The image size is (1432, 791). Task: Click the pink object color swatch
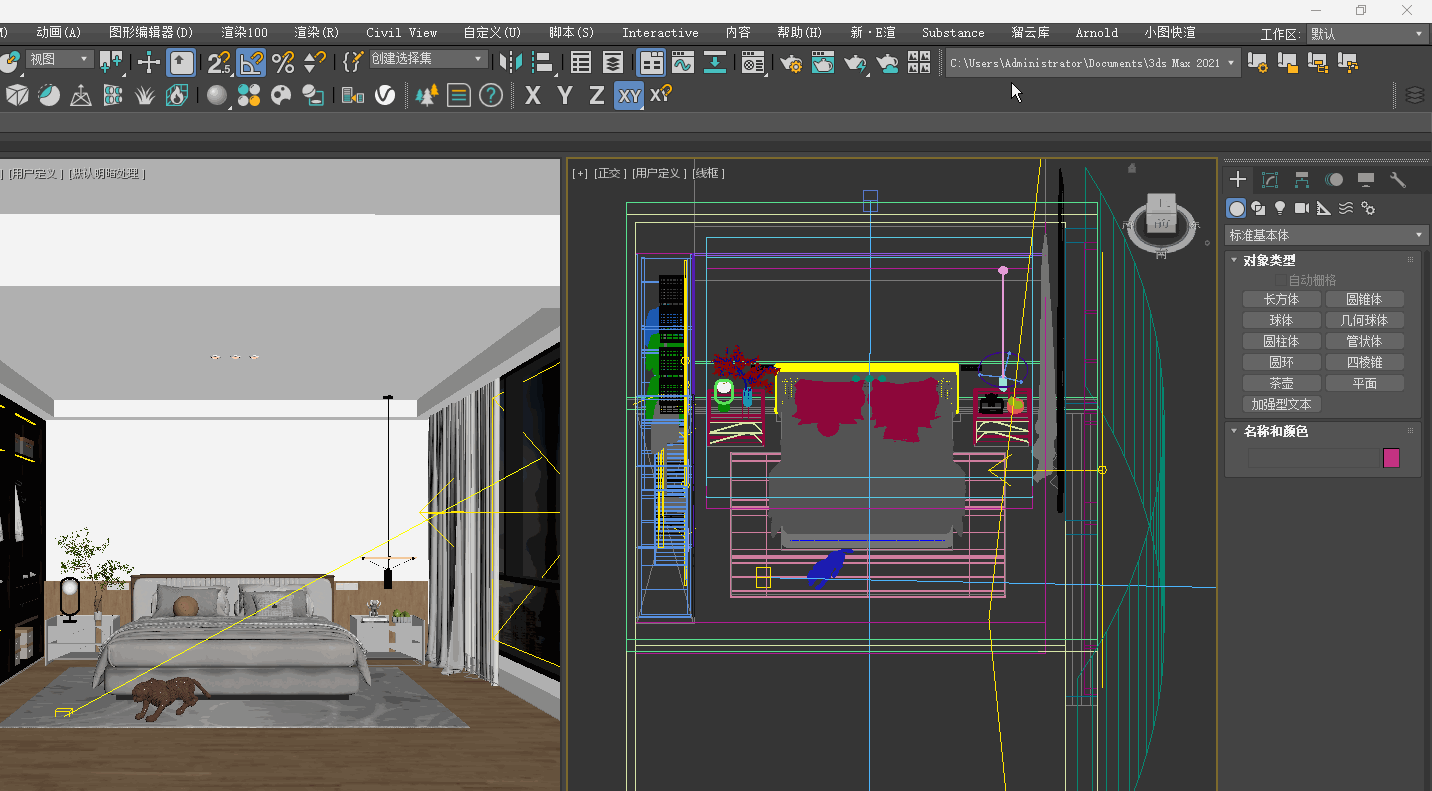coord(1391,458)
